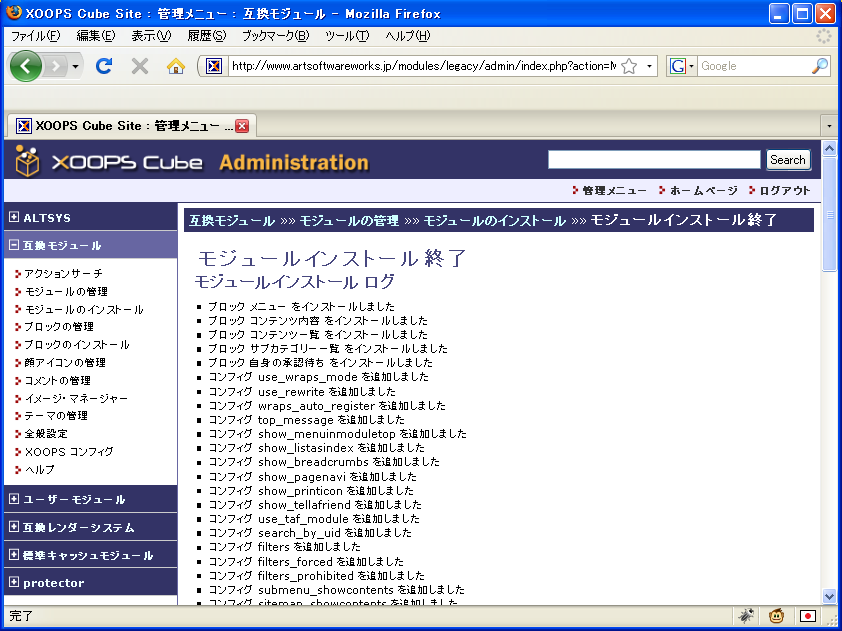
Task: Click the Firefox Google search field
Action: tap(754, 66)
